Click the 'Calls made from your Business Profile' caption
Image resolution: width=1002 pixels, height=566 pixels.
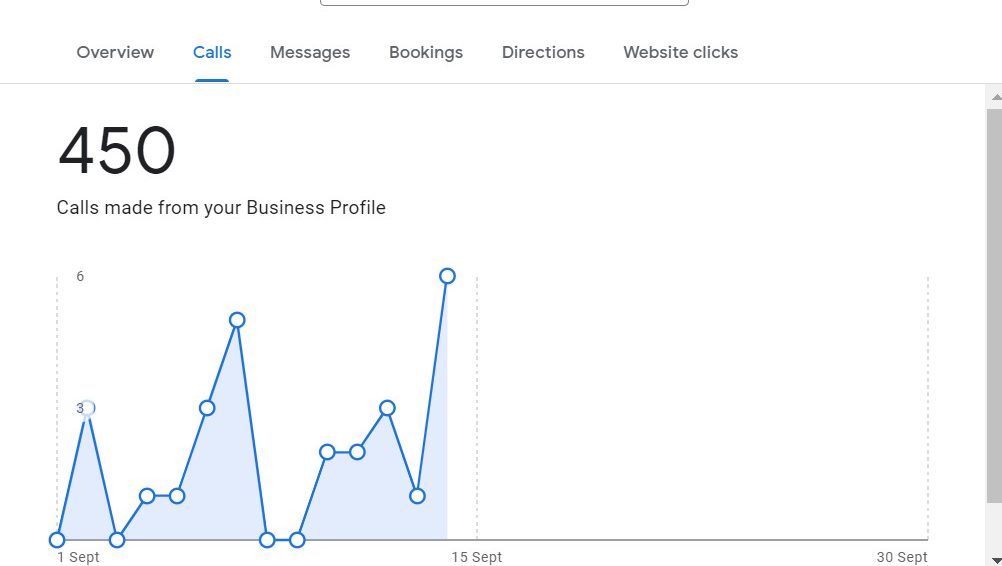click(x=221, y=208)
